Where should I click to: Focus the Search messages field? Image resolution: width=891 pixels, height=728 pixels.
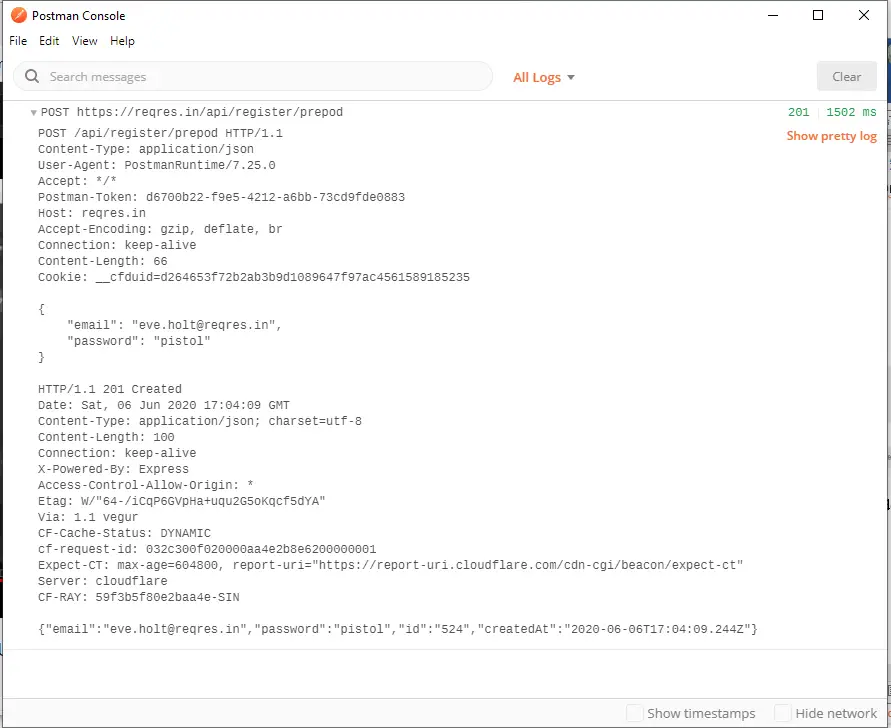pyautogui.click(x=253, y=76)
